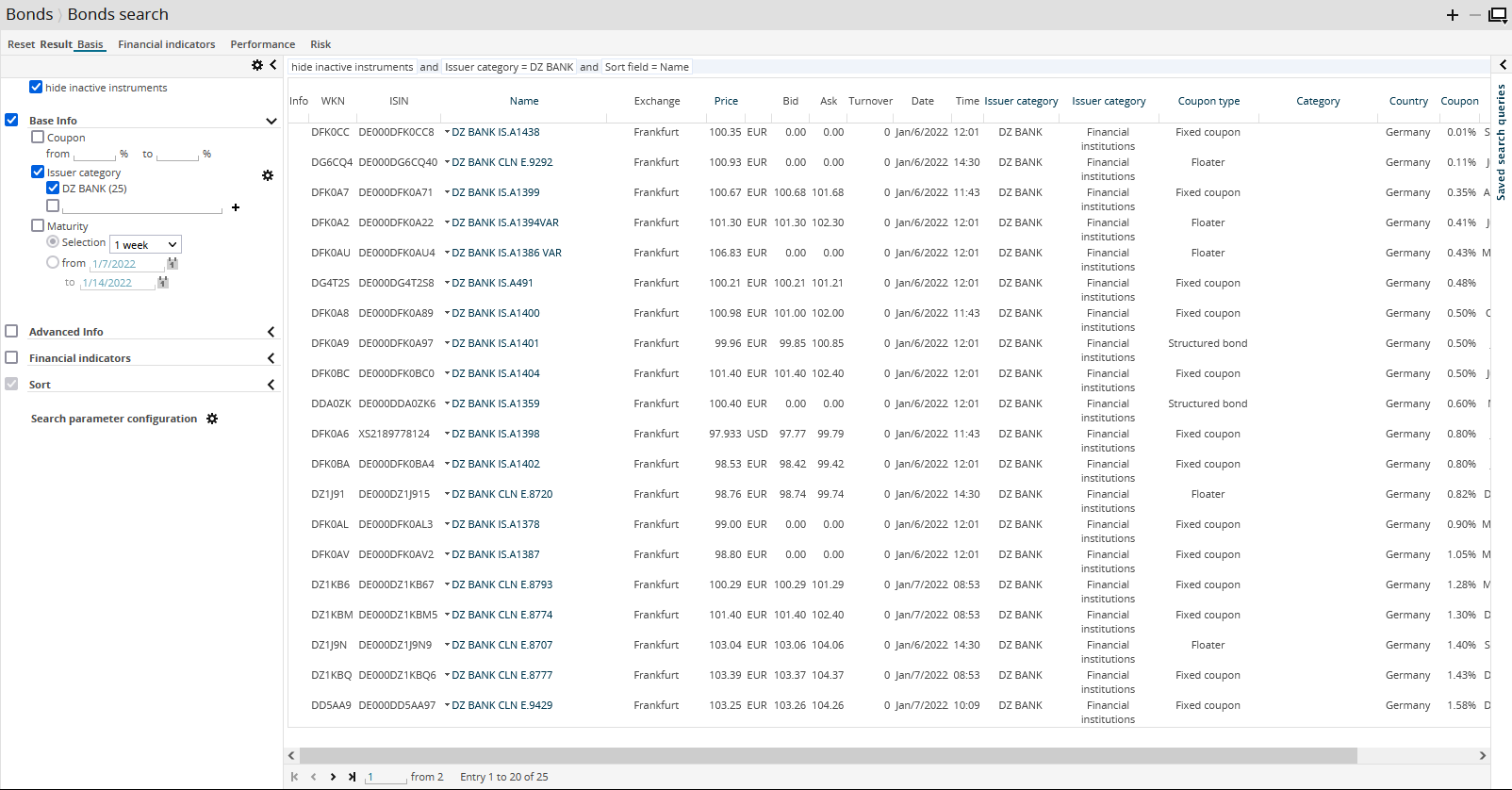Click the page number input field

point(385,777)
